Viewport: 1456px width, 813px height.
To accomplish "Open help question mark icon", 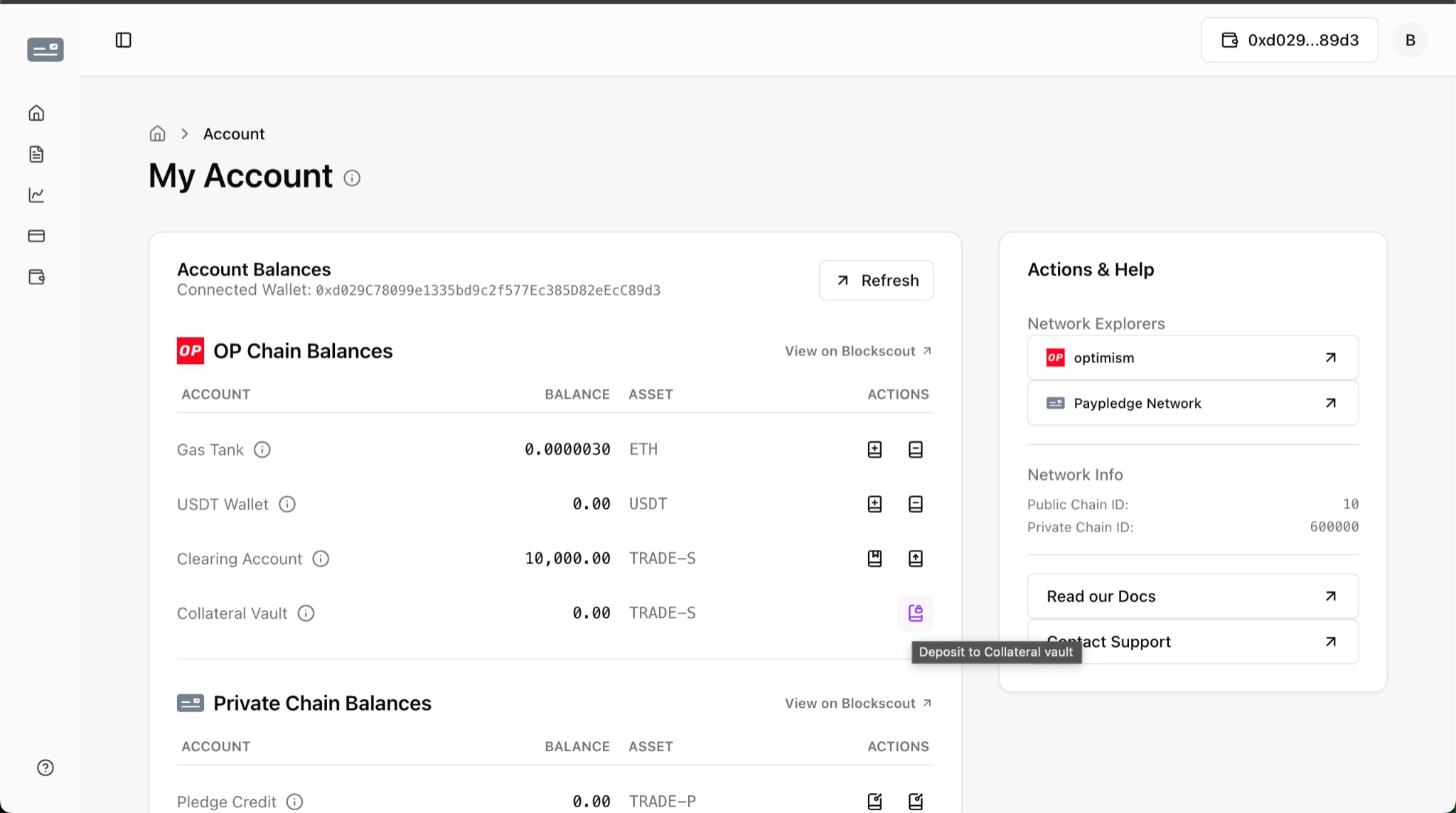I will click(x=45, y=768).
